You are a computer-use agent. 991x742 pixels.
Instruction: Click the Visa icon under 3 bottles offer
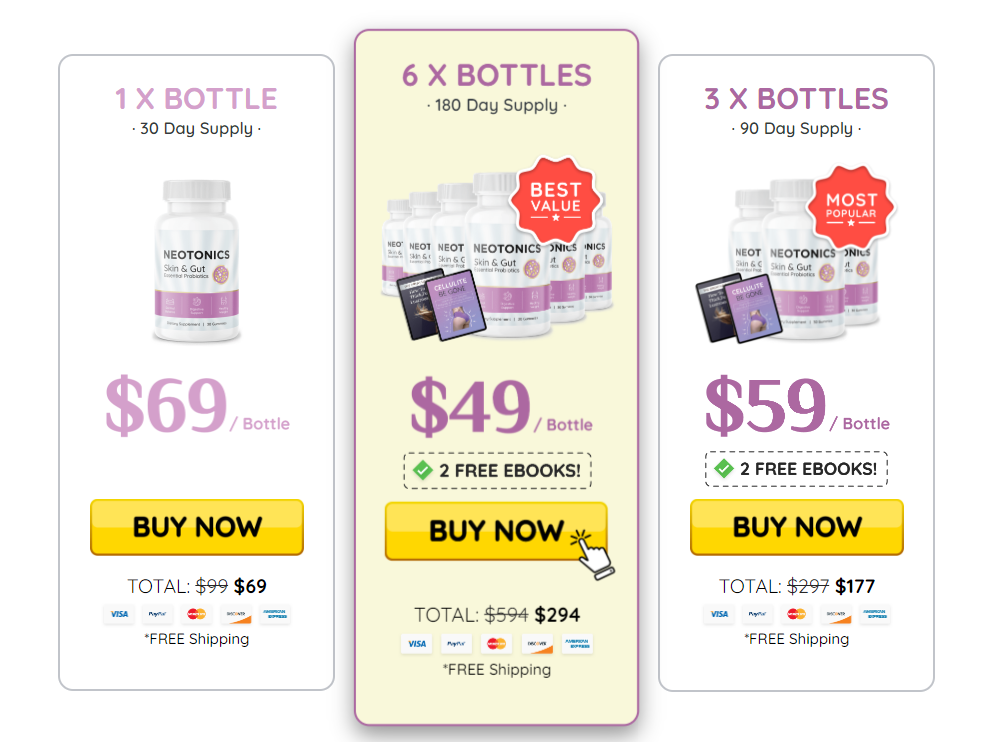click(x=719, y=614)
